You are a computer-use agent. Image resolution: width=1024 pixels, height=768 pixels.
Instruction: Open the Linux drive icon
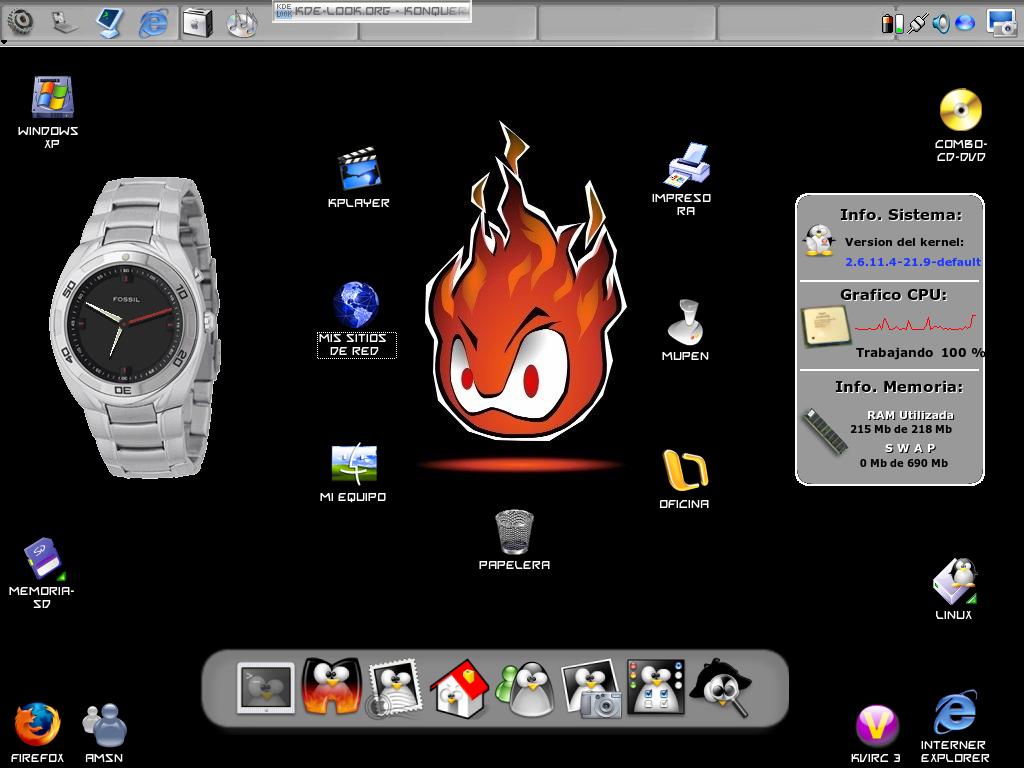click(x=954, y=581)
